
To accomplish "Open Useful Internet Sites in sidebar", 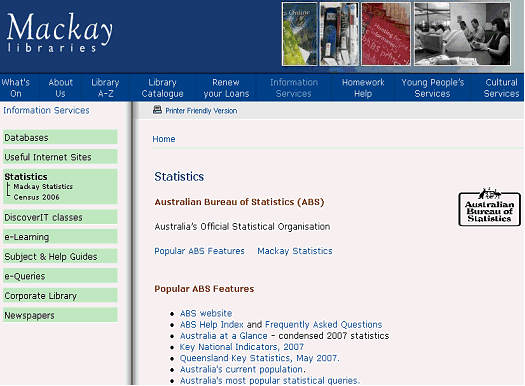I will [60, 157].
